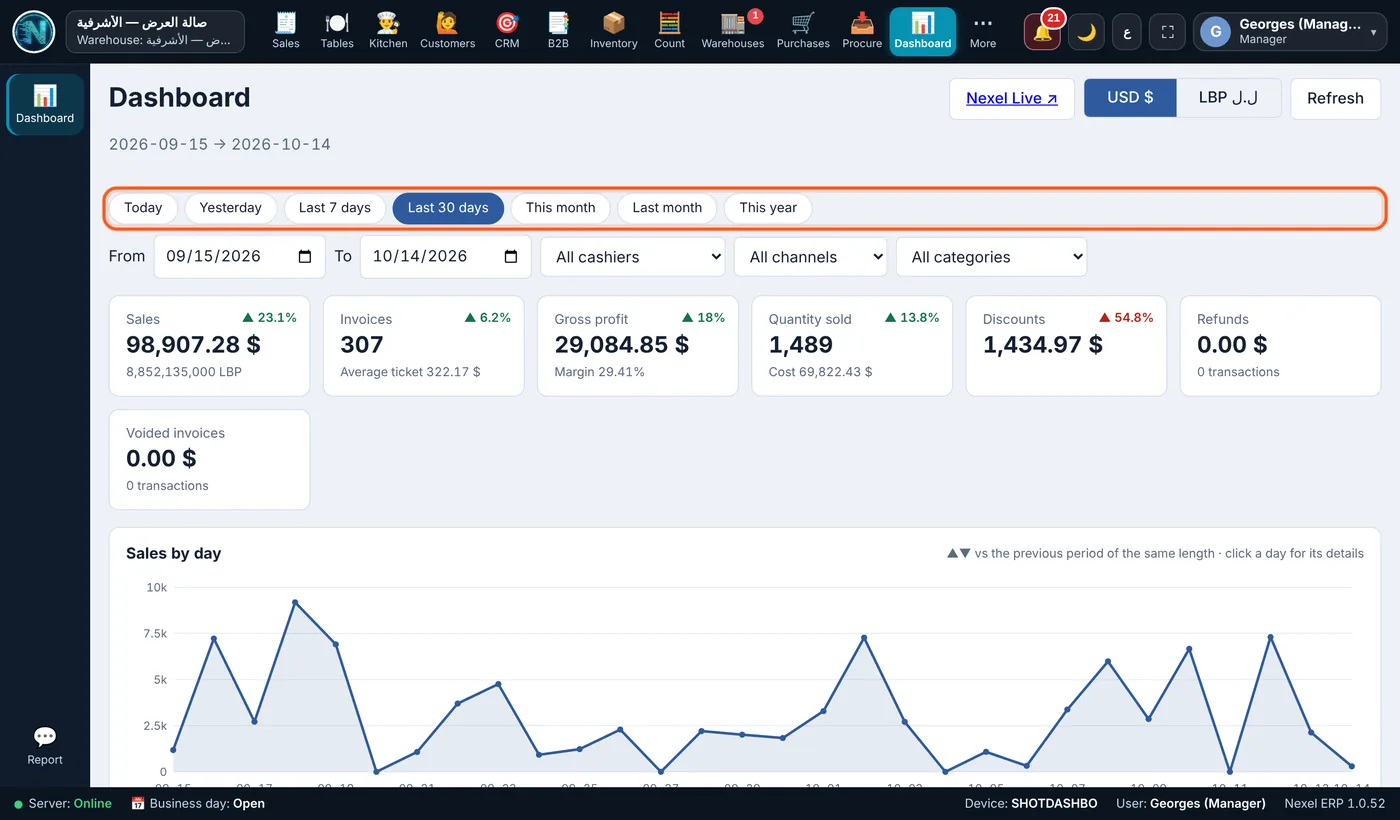Open the Report chat icon in sidebar

click(45, 746)
